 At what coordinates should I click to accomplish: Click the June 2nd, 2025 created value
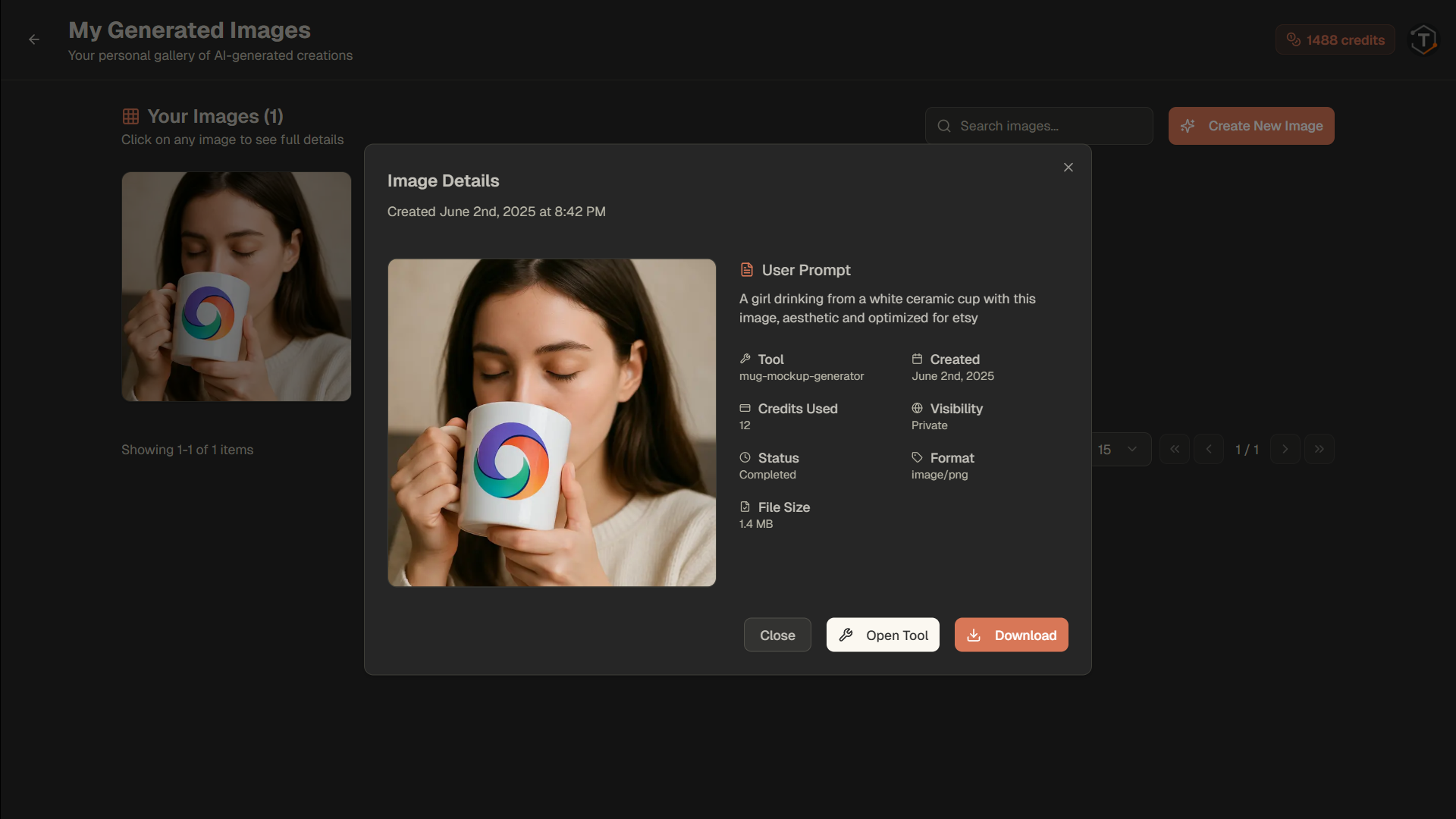tap(952, 376)
